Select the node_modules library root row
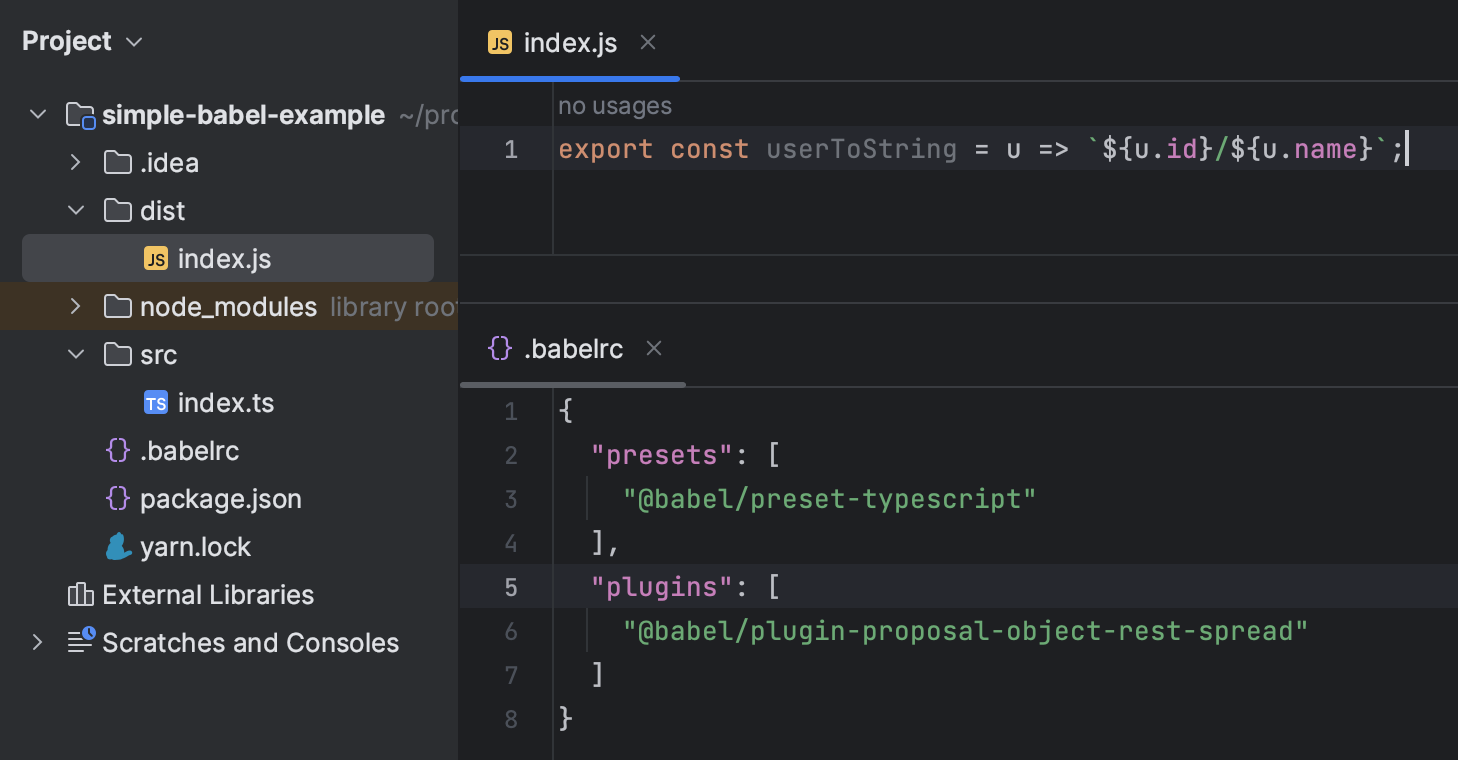Screen dimensions: 1458x760 [228, 306]
